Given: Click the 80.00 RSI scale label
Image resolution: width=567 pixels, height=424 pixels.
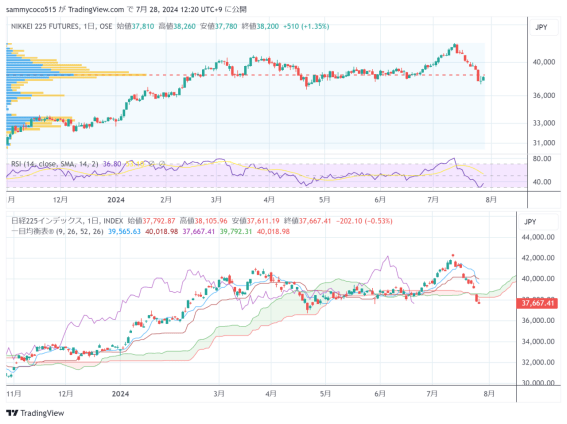Looking at the screenshot, I should pos(542,158).
